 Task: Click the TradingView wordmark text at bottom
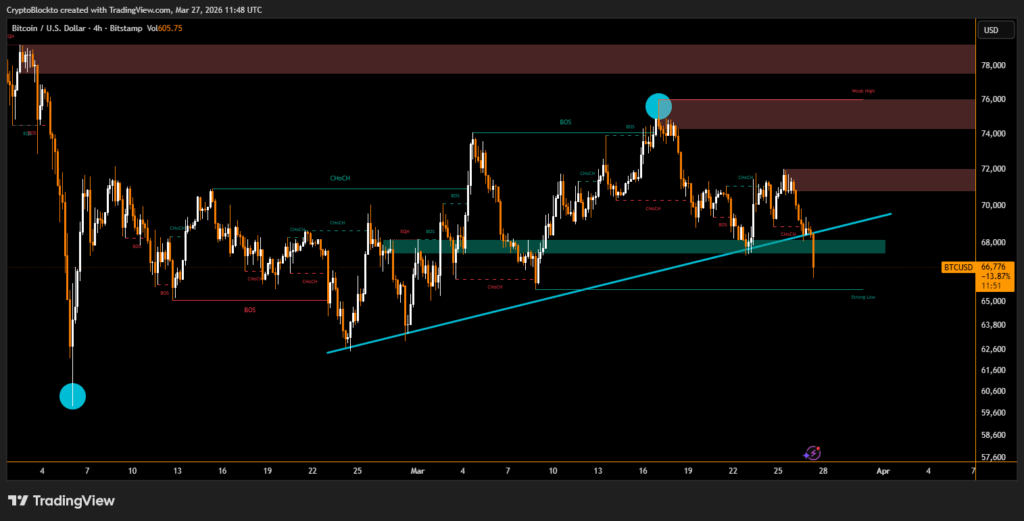(73, 501)
